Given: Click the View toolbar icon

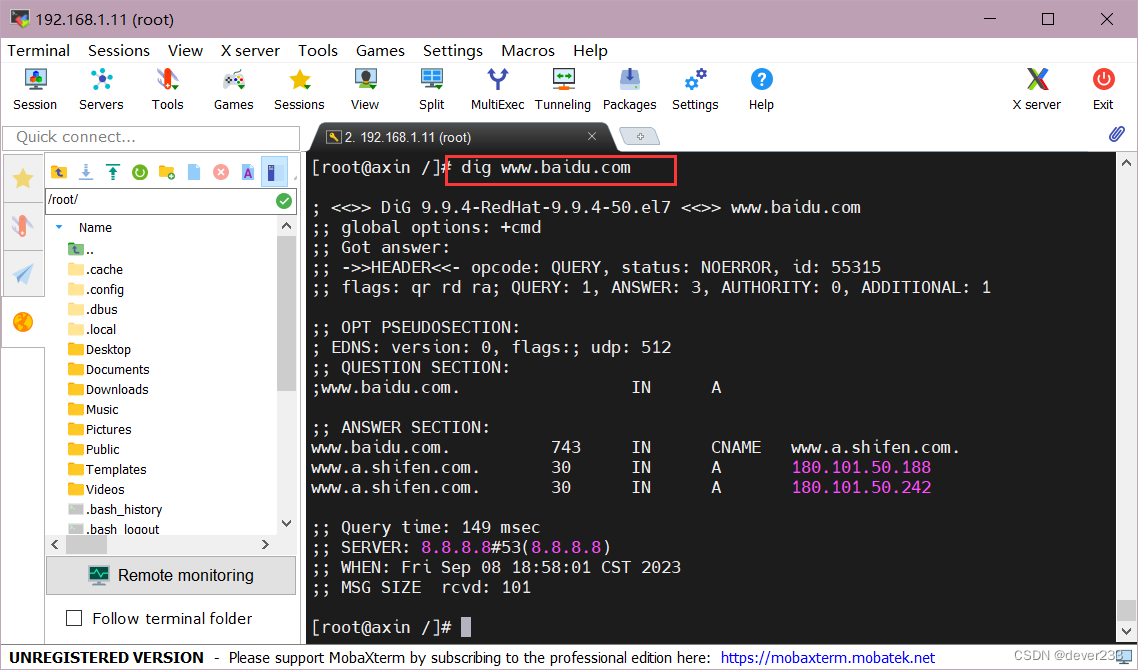Looking at the screenshot, I should click(365, 89).
